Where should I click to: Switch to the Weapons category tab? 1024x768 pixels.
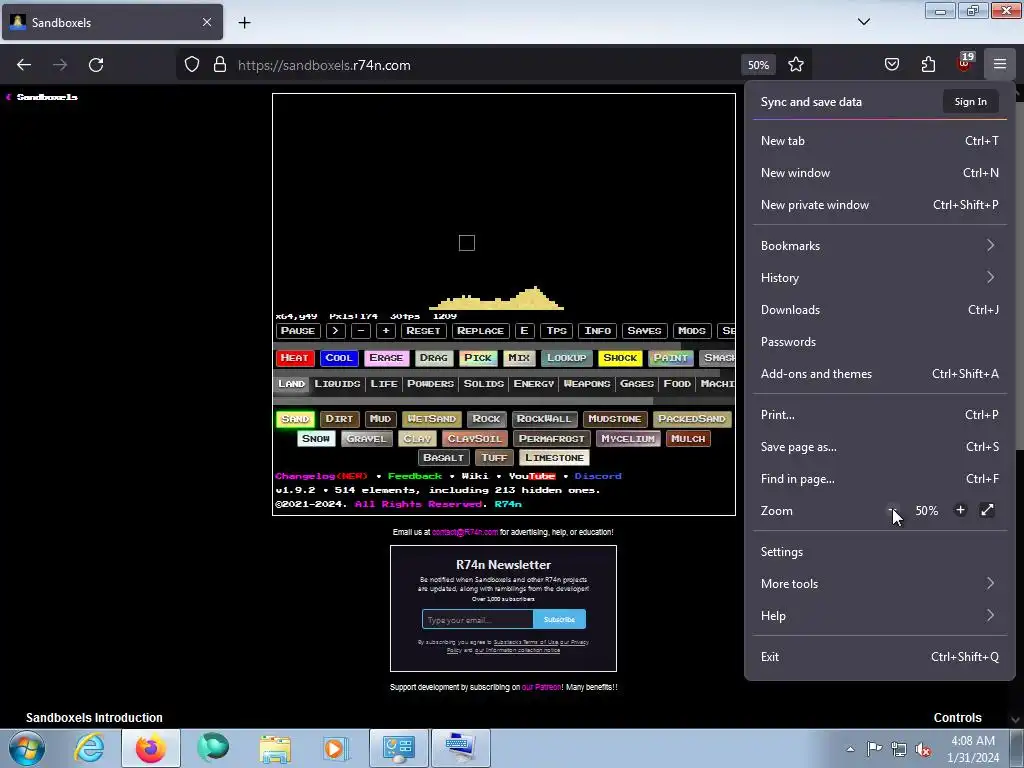coord(586,383)
